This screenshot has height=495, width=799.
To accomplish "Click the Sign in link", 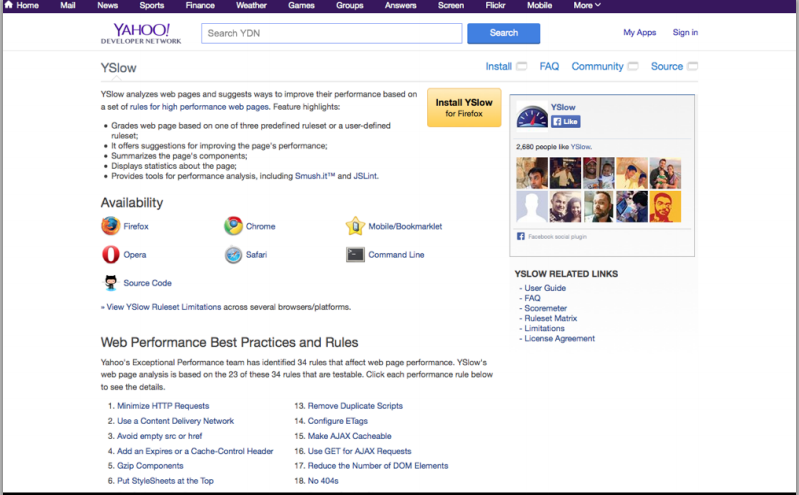I will click(685, 32).
